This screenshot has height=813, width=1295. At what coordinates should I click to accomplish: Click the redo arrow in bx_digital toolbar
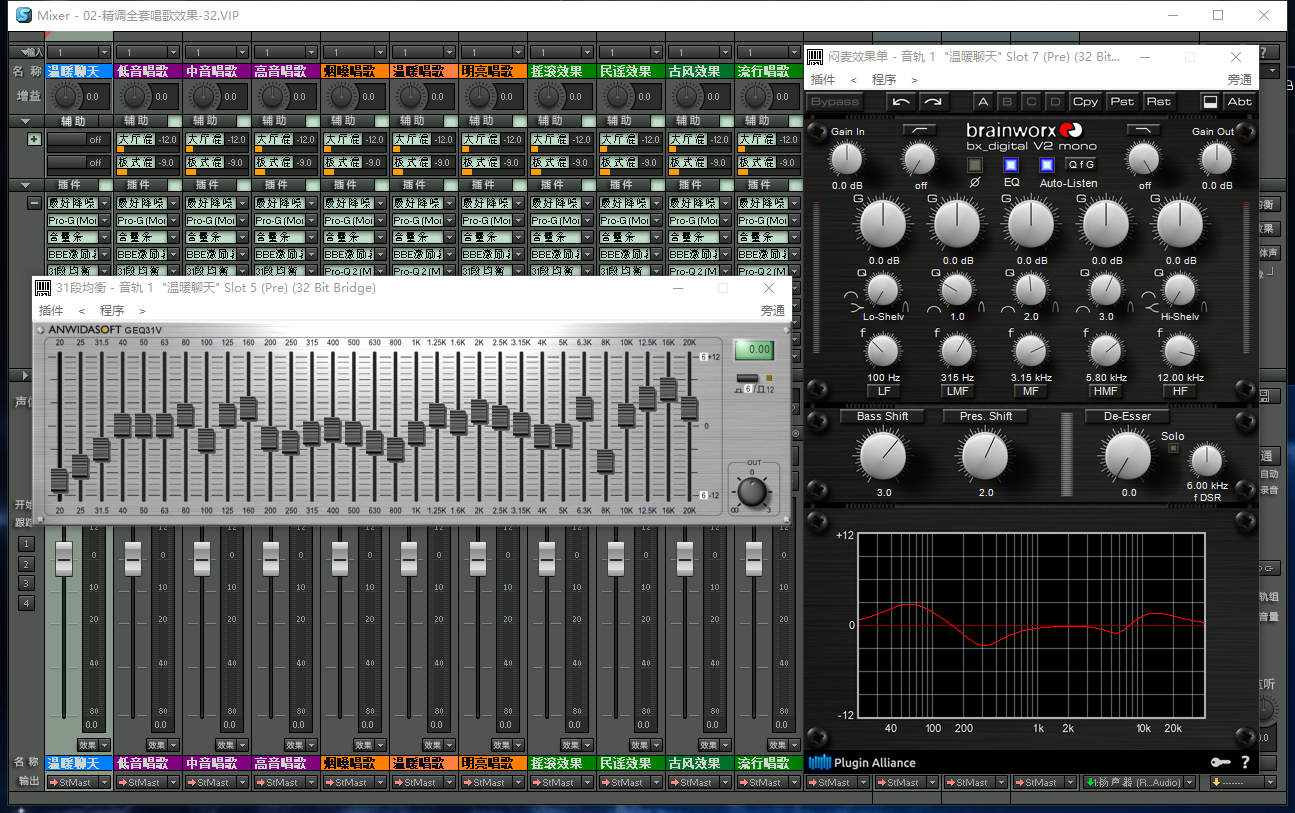click(933, 101)
